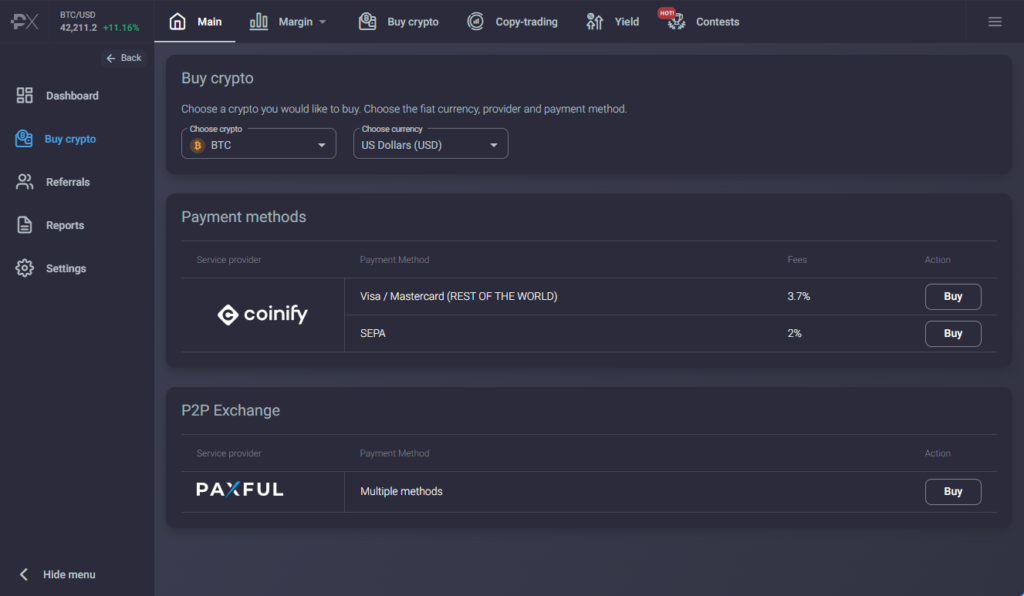
Task: Buy using SEPA payment method
Action: point(952,333)
